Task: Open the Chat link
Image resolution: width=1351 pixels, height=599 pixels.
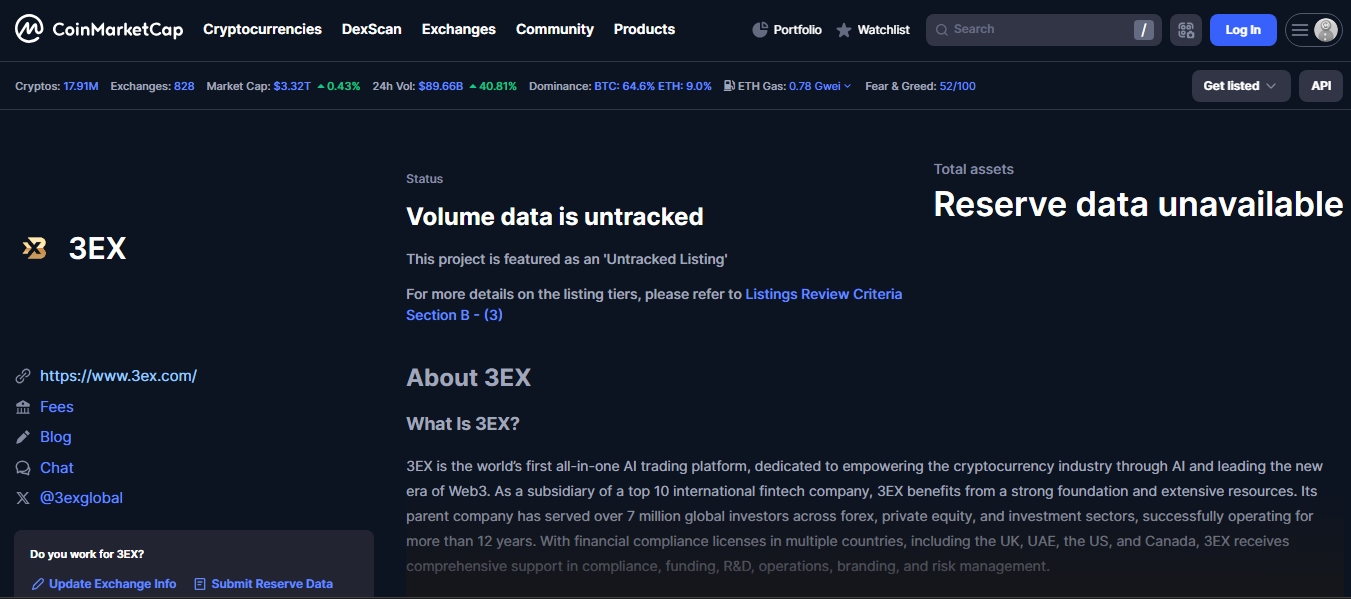Action: tap(57, 468)
